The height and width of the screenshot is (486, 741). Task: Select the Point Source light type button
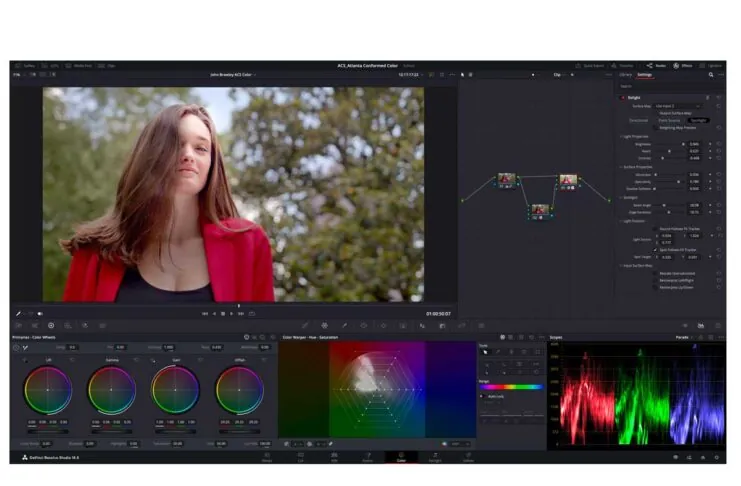671,120
